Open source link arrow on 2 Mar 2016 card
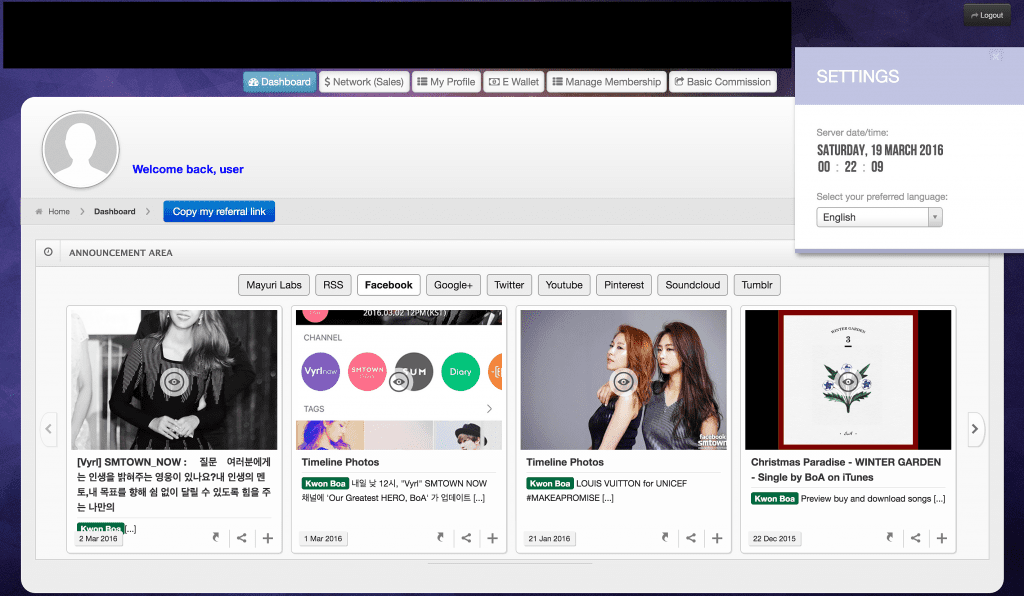This screenshot has width=1024, height=596. (x=216, y=538)
